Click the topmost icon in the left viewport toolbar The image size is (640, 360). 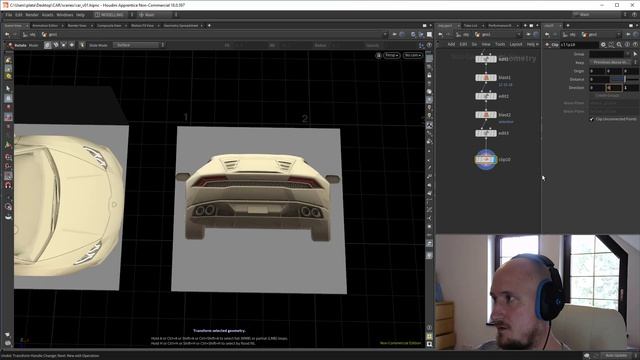click(8, 60)
